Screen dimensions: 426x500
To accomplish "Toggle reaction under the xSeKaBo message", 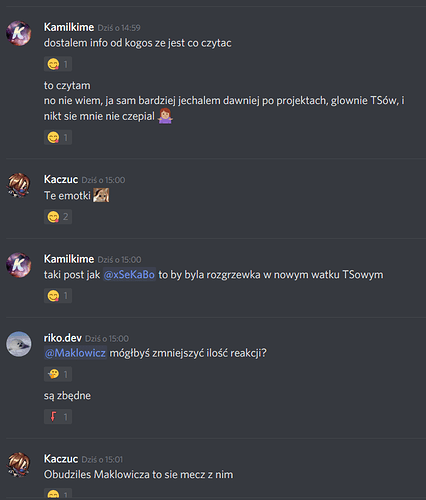I will coord(58,296).
